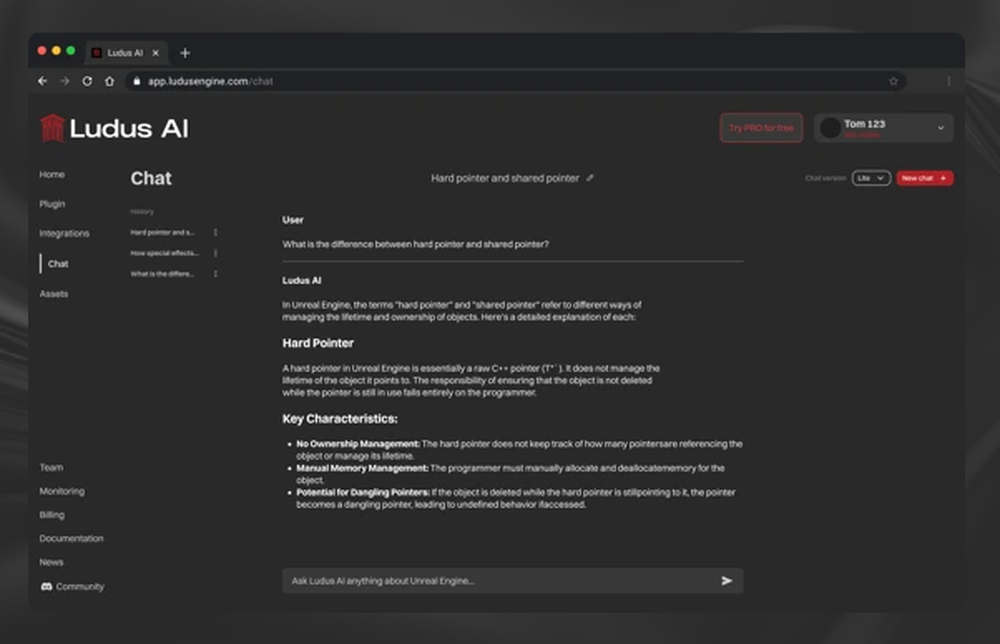Viewport: 1000px width, 644px height.
Task: Click the 'Key Characteristics:' heading
Action: [x=340, y=419]
